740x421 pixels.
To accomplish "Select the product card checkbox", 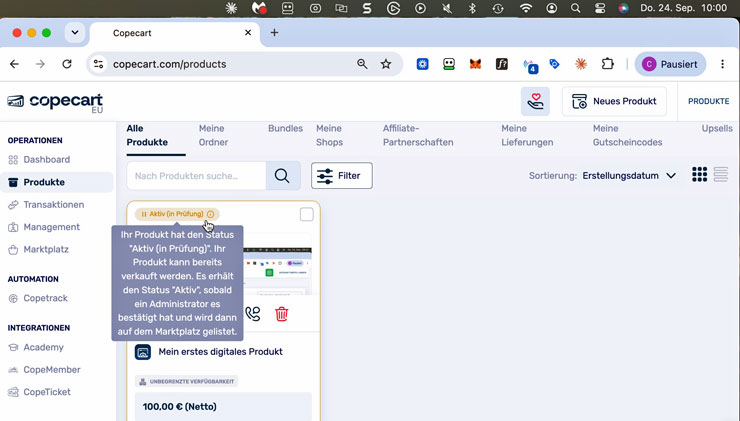I will point(307,214).
